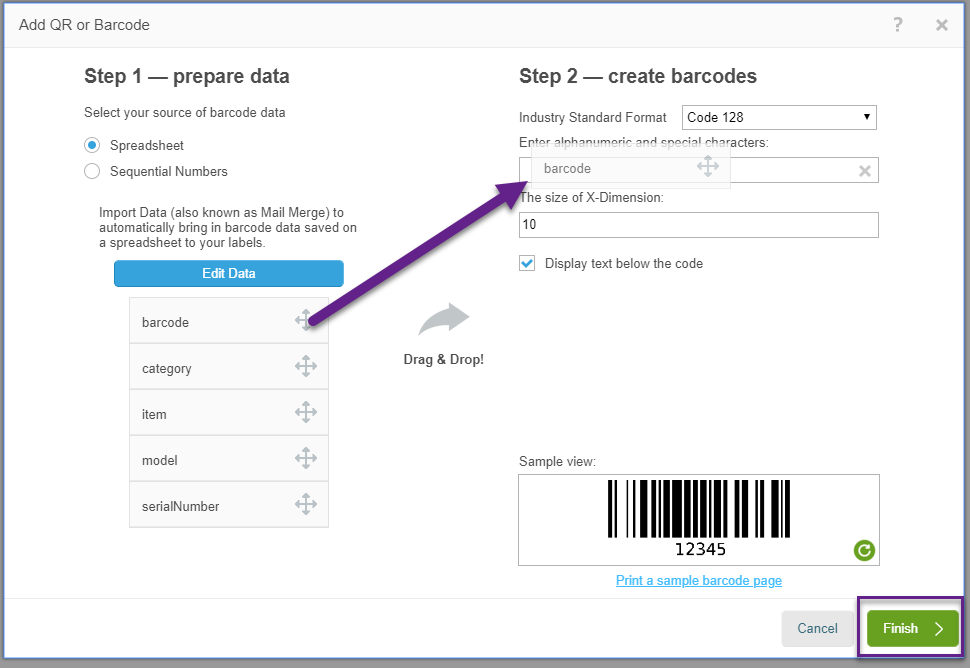Click the green refresh sample icon
Image resolution: width=970 pixels, height=668 pixels.
864,550
